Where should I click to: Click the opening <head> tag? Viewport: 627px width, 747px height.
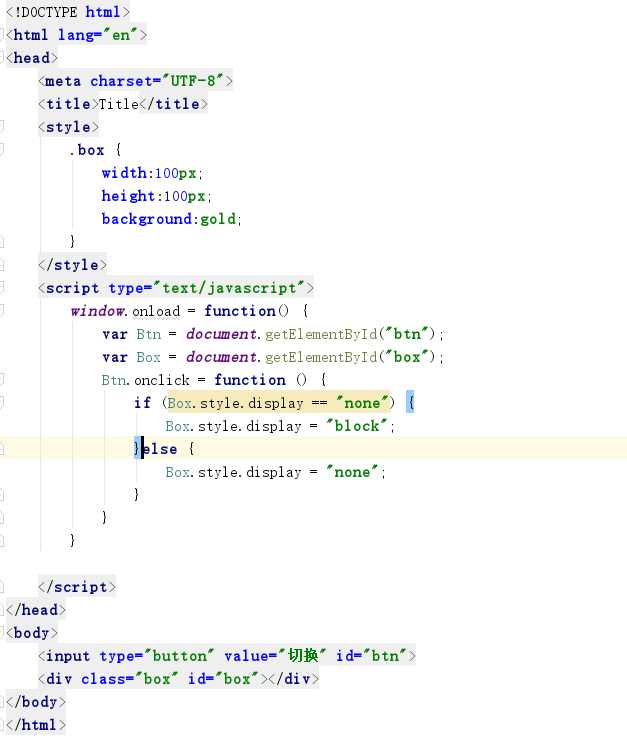(x=32, y=58)
